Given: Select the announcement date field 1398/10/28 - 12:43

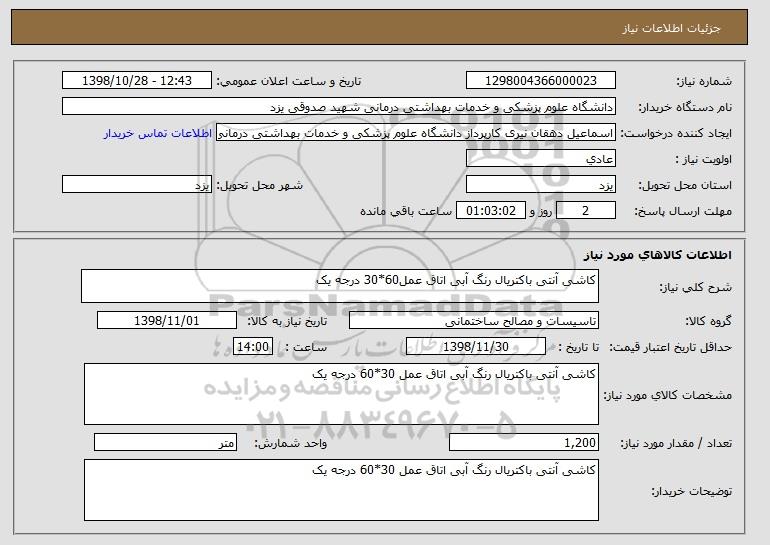Looking at the screenshot, I should pos(137,81).
